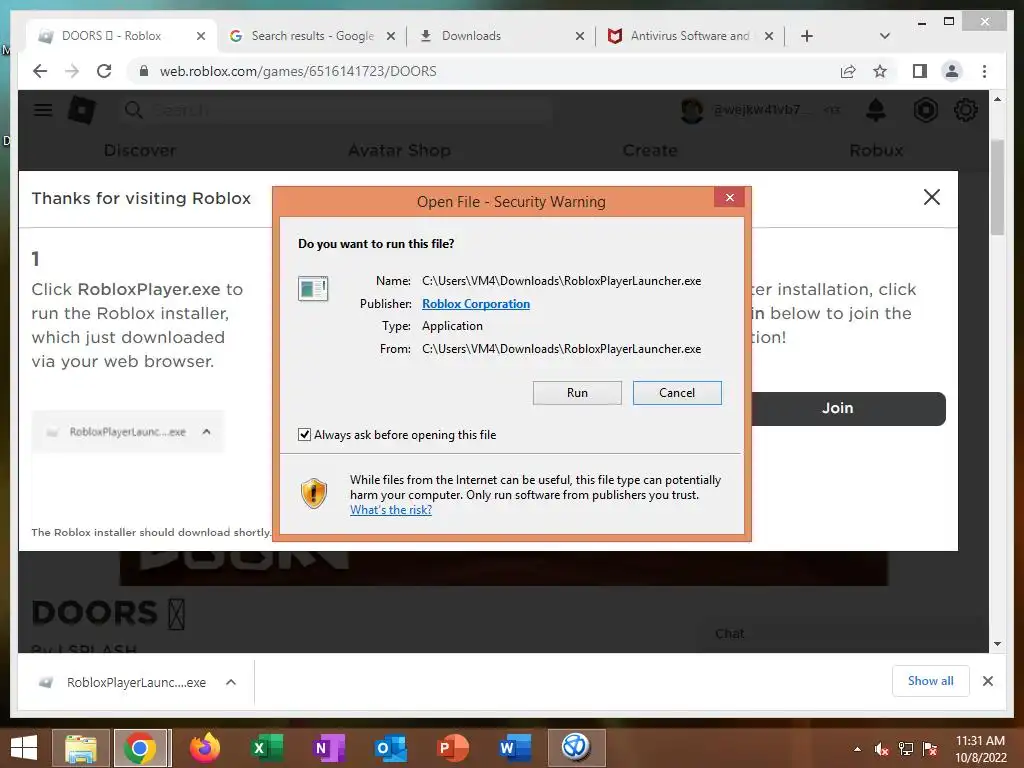
Task: Close the Security Warning dialog with X
Action: (729, 197)
